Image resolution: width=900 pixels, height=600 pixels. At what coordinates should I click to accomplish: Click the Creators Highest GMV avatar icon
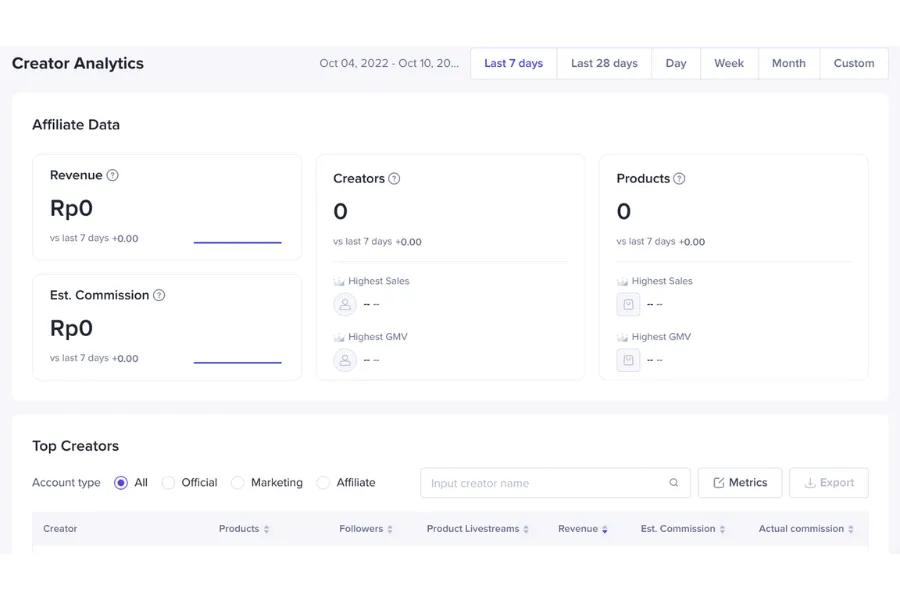click(x=345, y=360)
